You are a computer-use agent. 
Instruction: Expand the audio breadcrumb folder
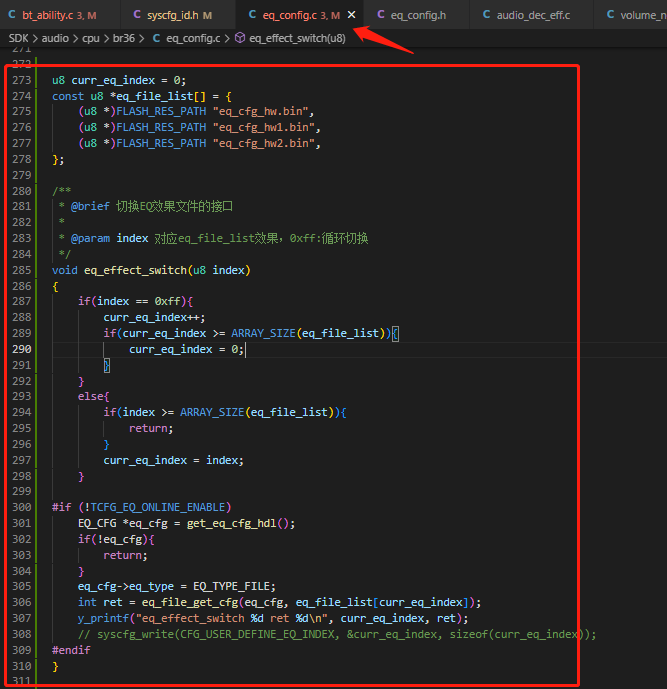pos(55,38)
